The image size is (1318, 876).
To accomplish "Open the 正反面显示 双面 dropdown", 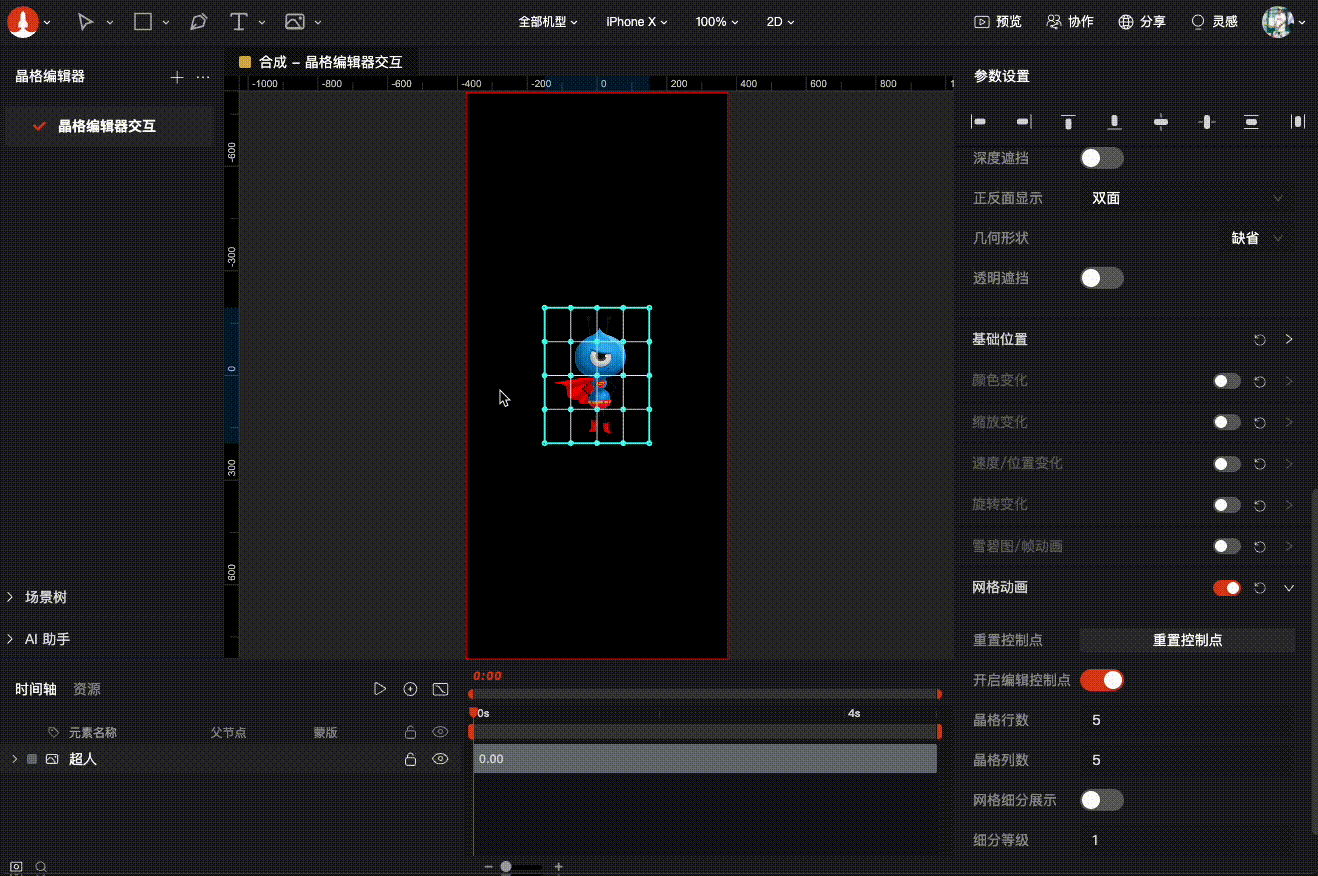I will pos(1187,198).
